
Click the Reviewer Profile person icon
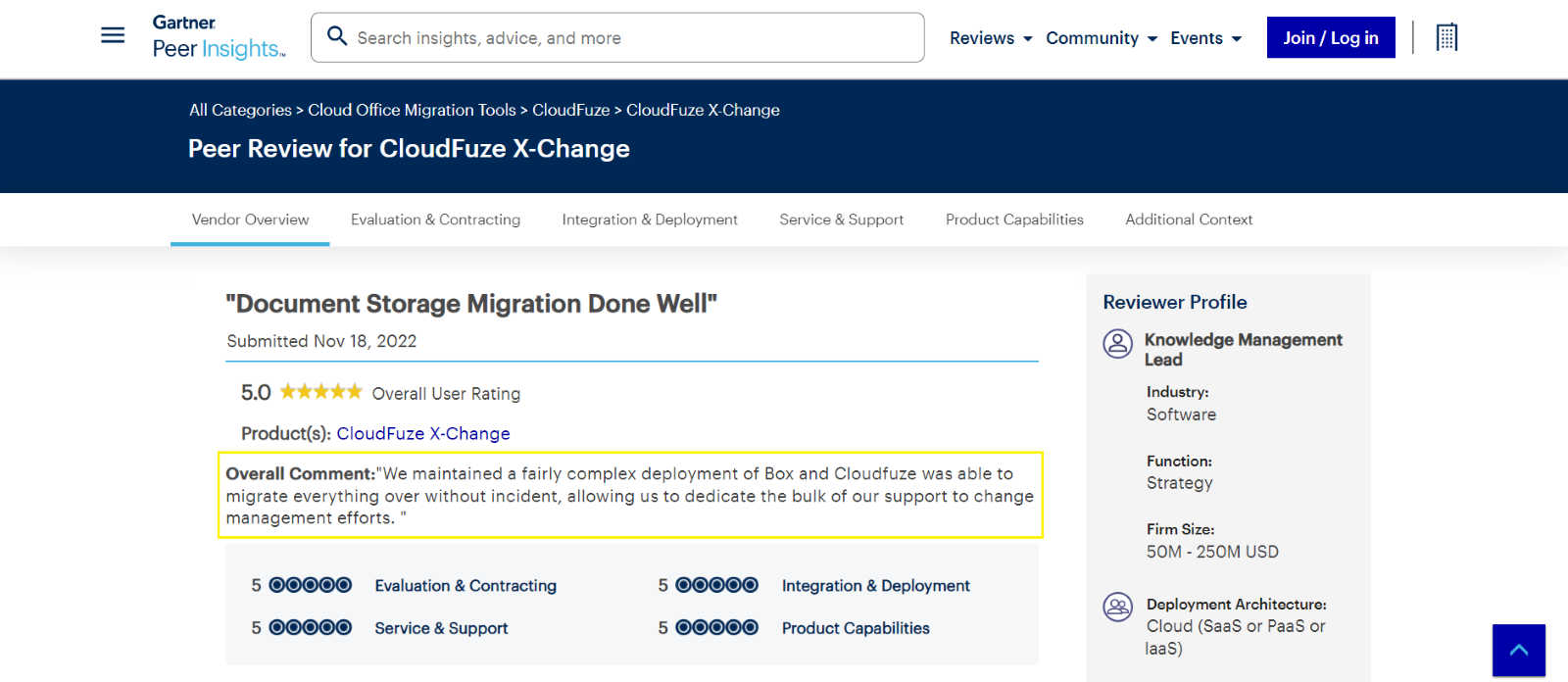pyautogui.click(x=1117, y=344)
